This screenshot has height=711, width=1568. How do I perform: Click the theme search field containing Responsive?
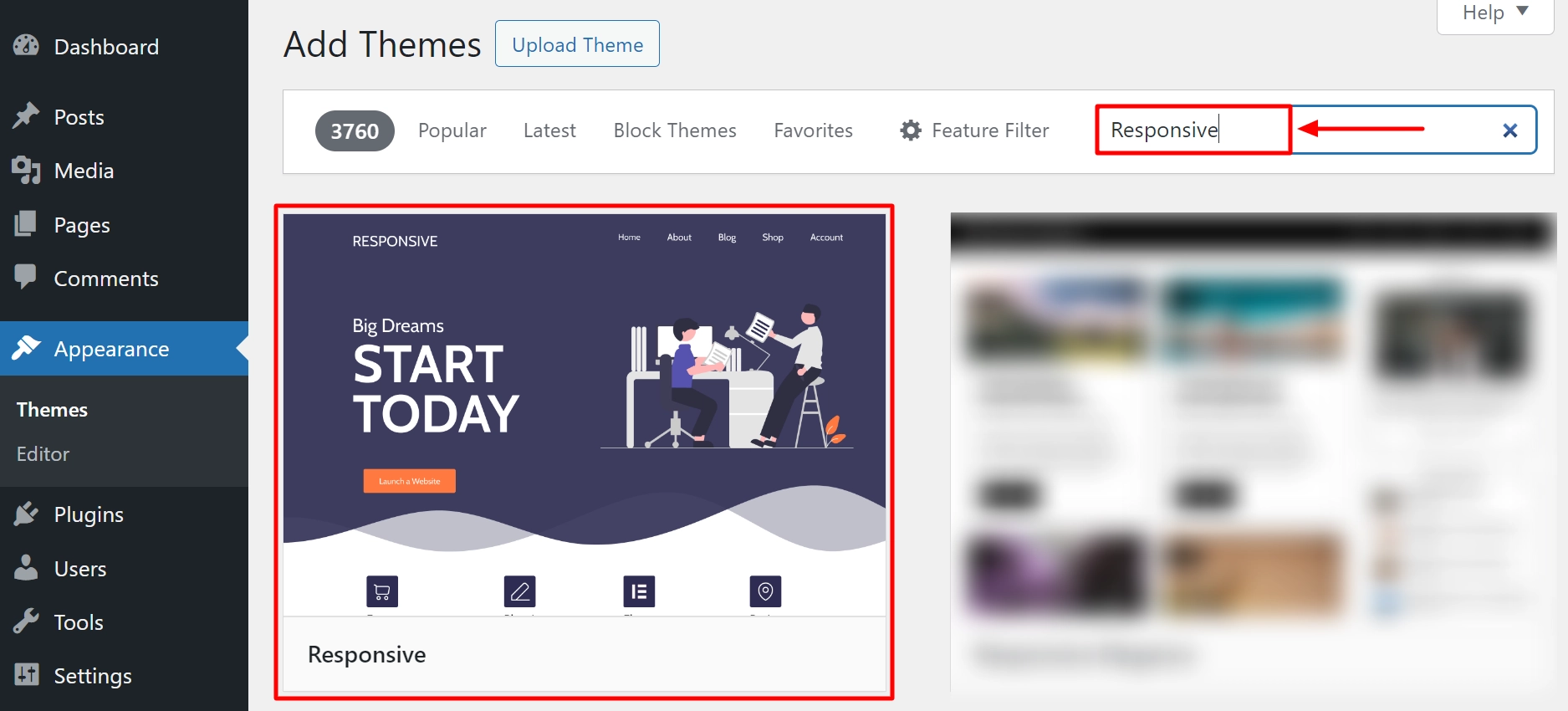(1315, 130)
